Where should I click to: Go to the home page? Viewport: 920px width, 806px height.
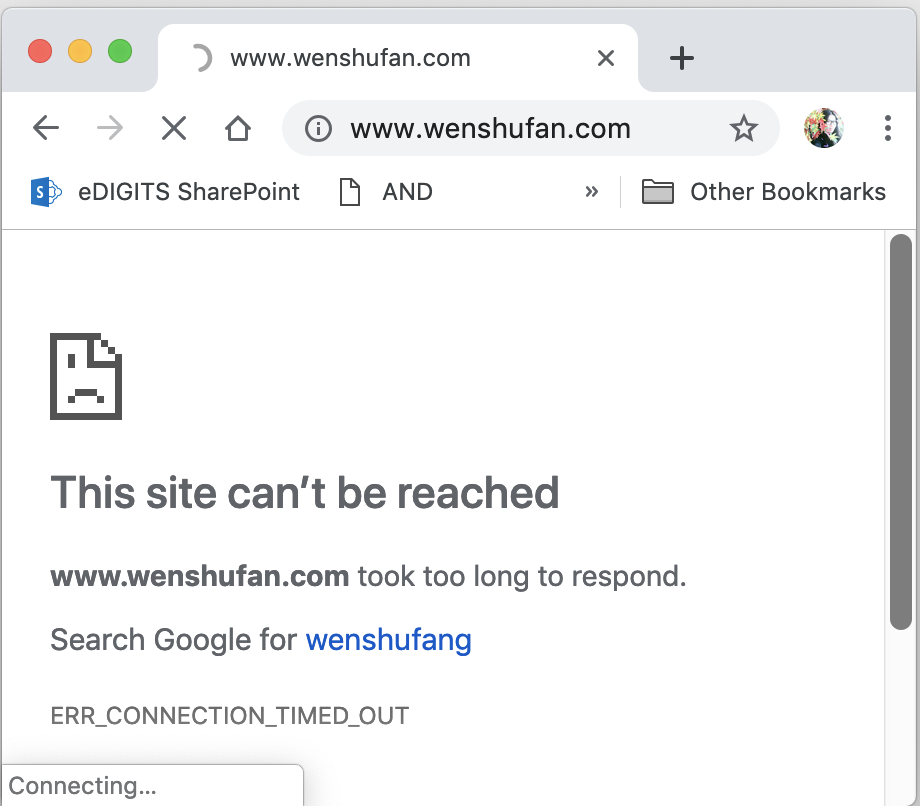tap(237, 128)
